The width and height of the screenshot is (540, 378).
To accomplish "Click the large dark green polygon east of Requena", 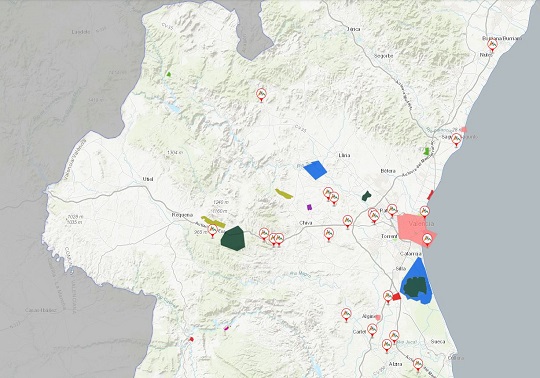I will point(233,238).
